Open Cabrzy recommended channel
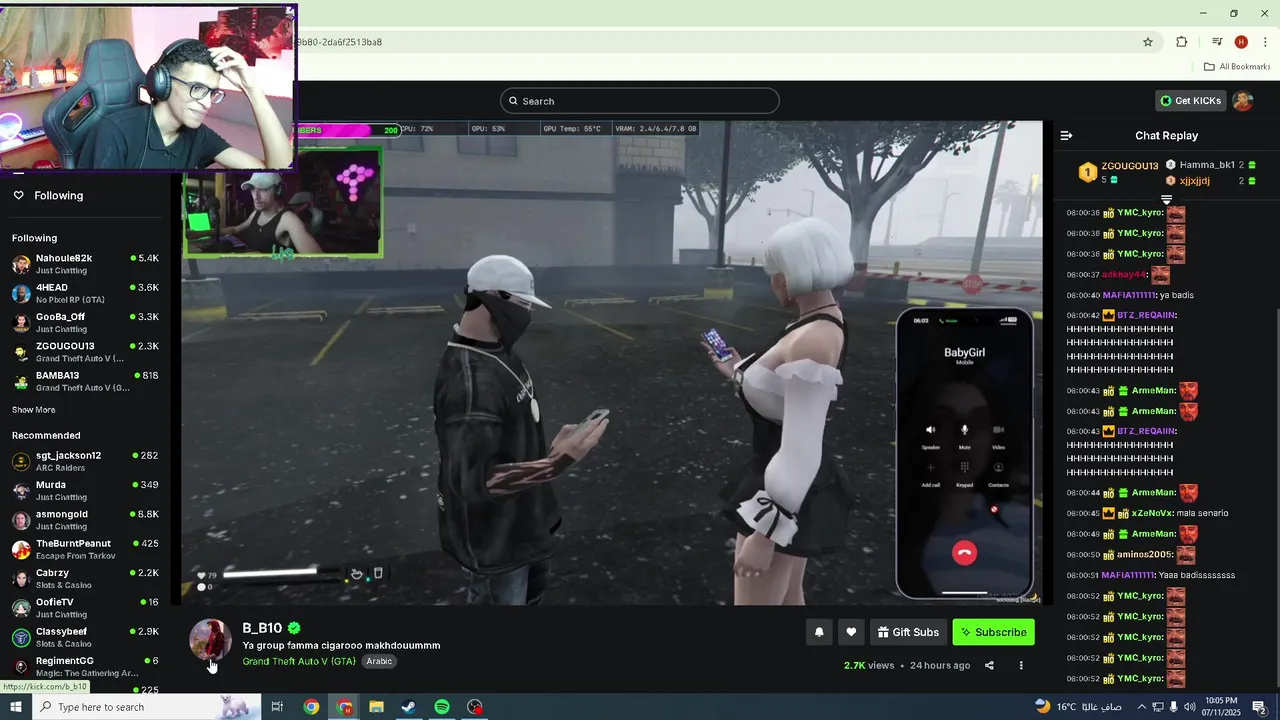The width and height of the screenshot is (1280, 720). point(85,578)
